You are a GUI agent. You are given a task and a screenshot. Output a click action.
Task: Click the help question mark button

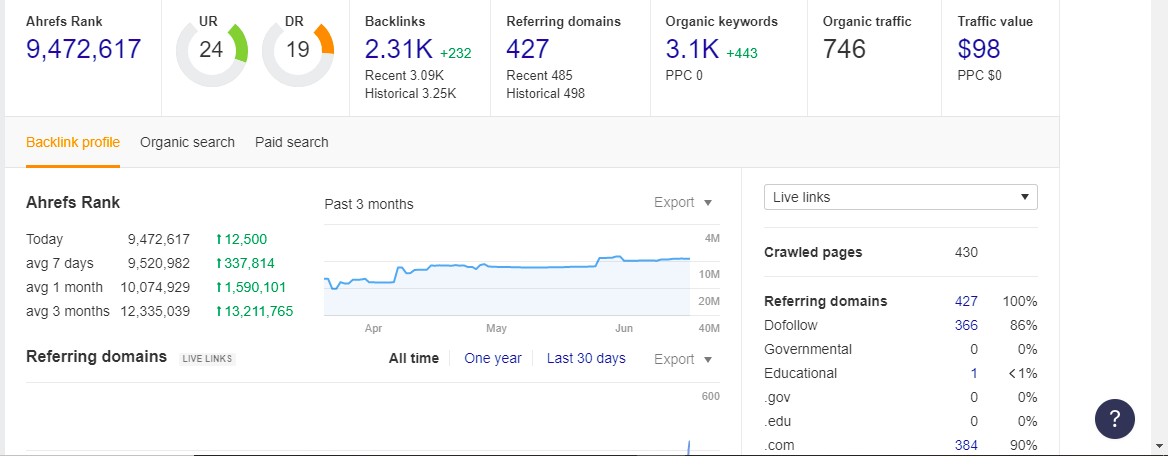click(x=1115, y=418)
